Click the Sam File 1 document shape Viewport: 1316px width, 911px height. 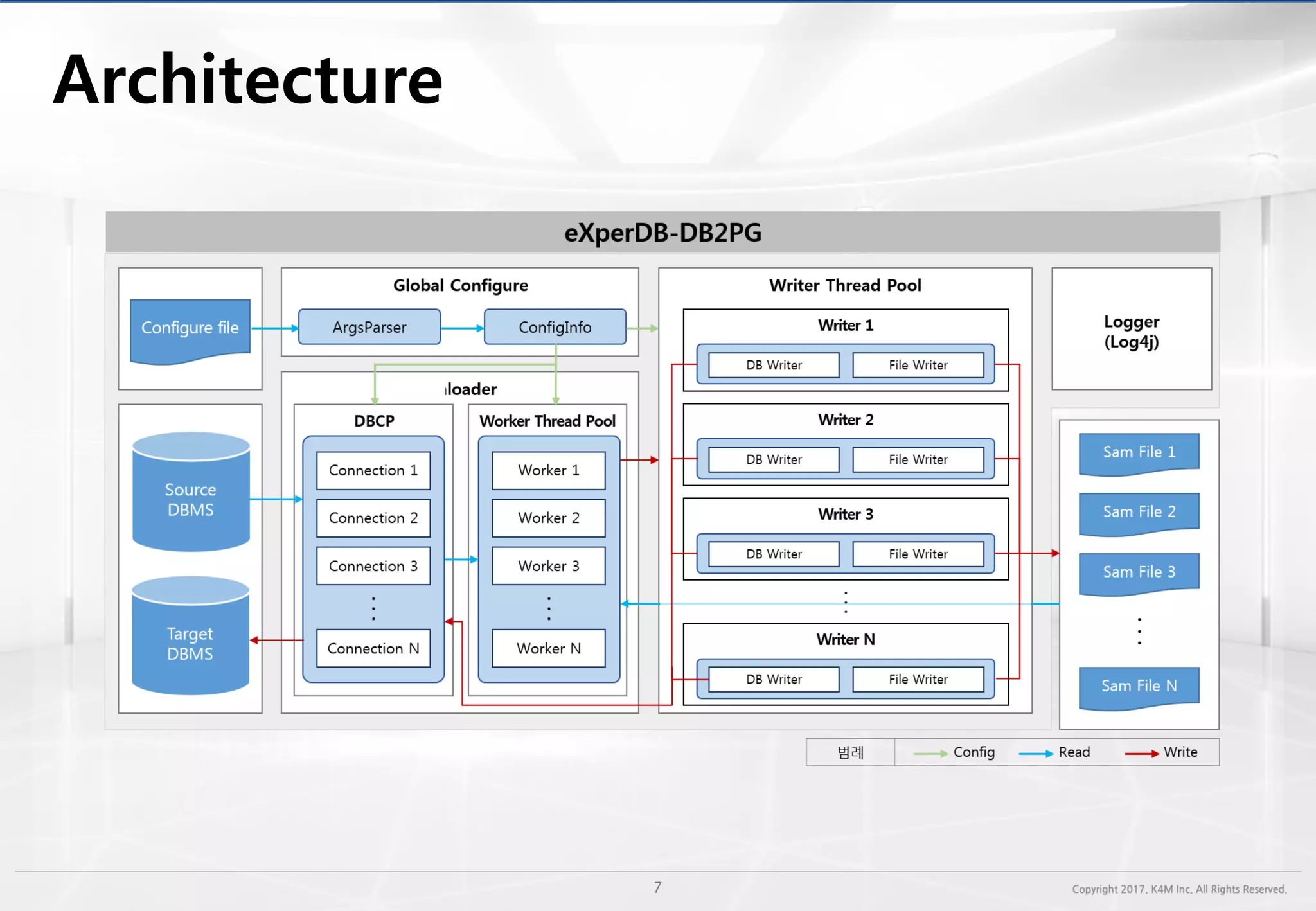tap(1139, 453)
